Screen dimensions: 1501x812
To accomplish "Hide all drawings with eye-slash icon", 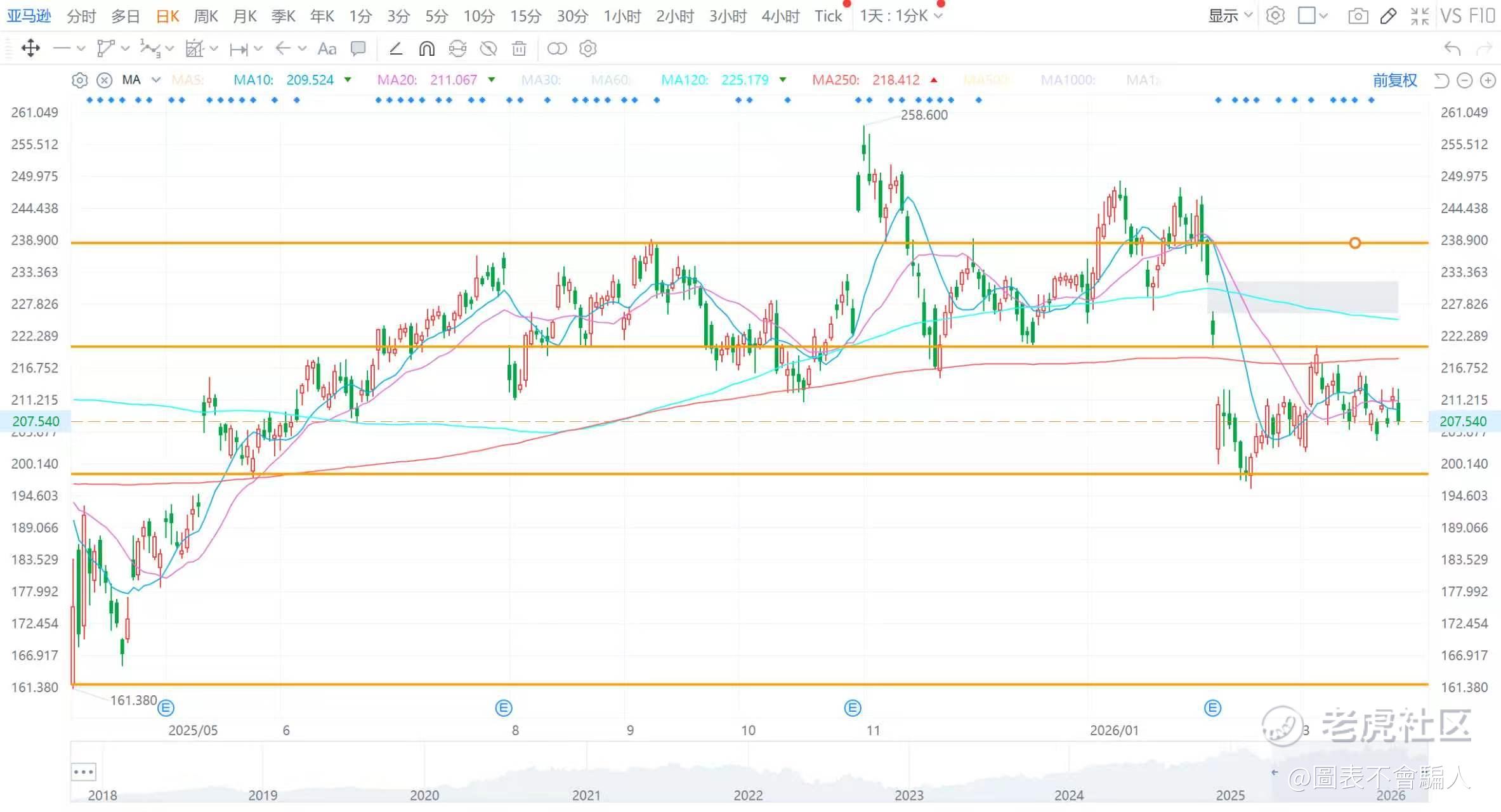I will (x=488, y=48).
